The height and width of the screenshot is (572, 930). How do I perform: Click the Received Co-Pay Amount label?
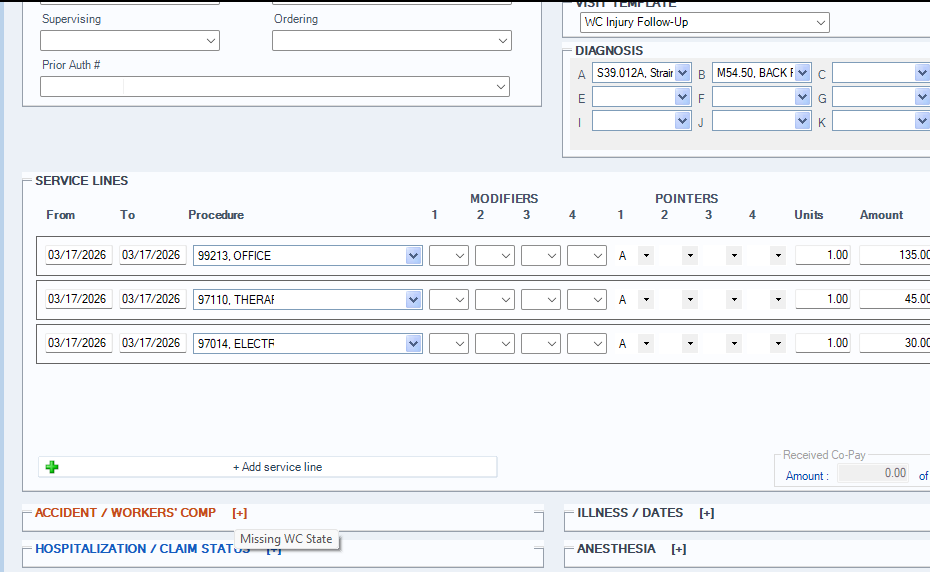pos(807,476)
